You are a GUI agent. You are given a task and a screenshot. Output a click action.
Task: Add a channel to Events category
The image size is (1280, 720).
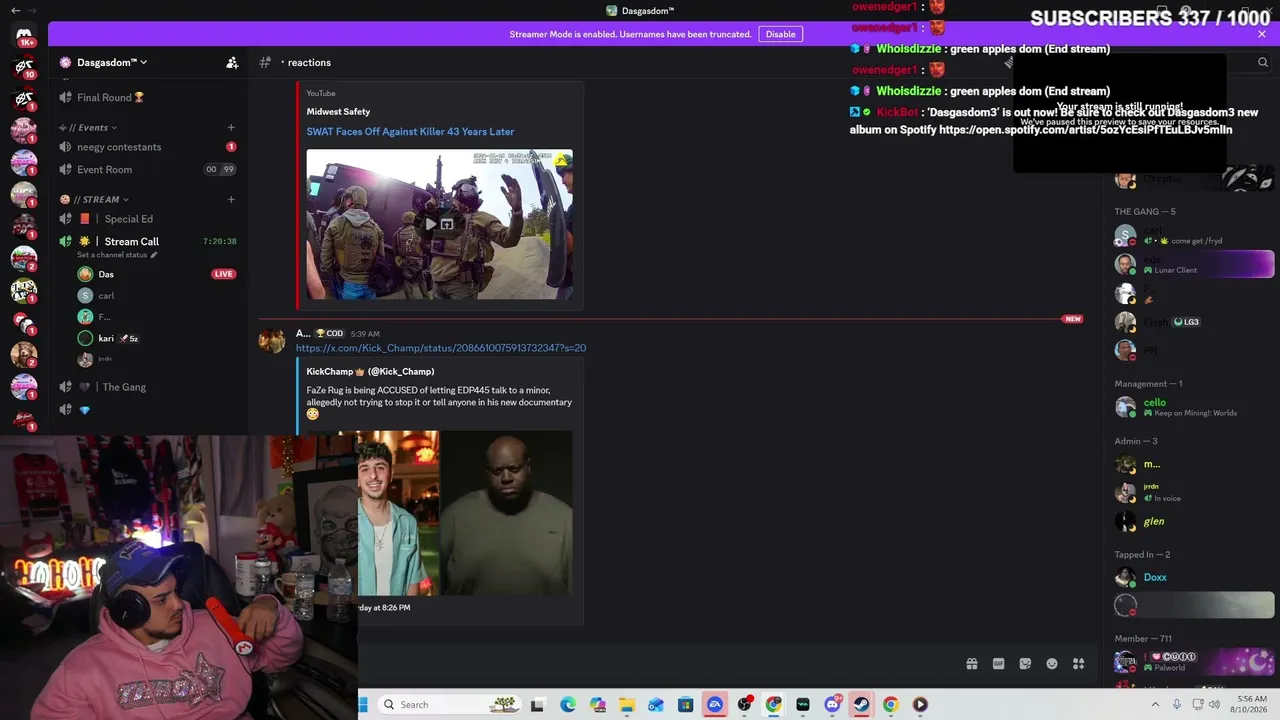[231, 127]
